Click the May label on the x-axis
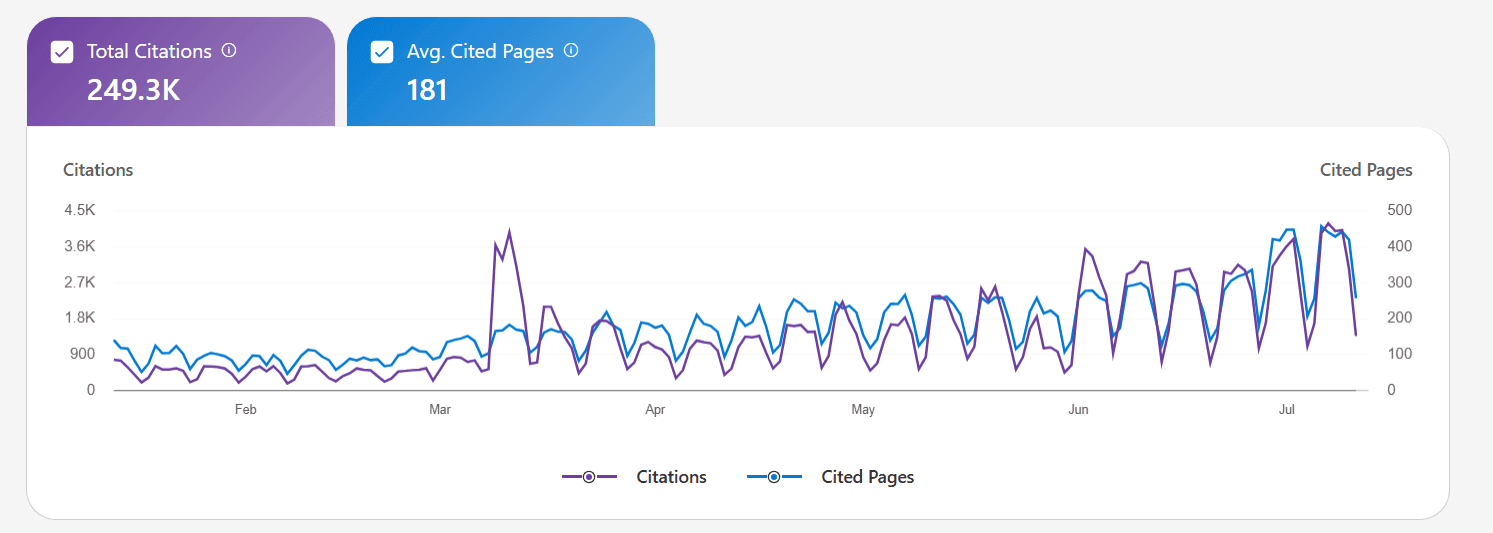1493x533 pixels. coord(863,410)
